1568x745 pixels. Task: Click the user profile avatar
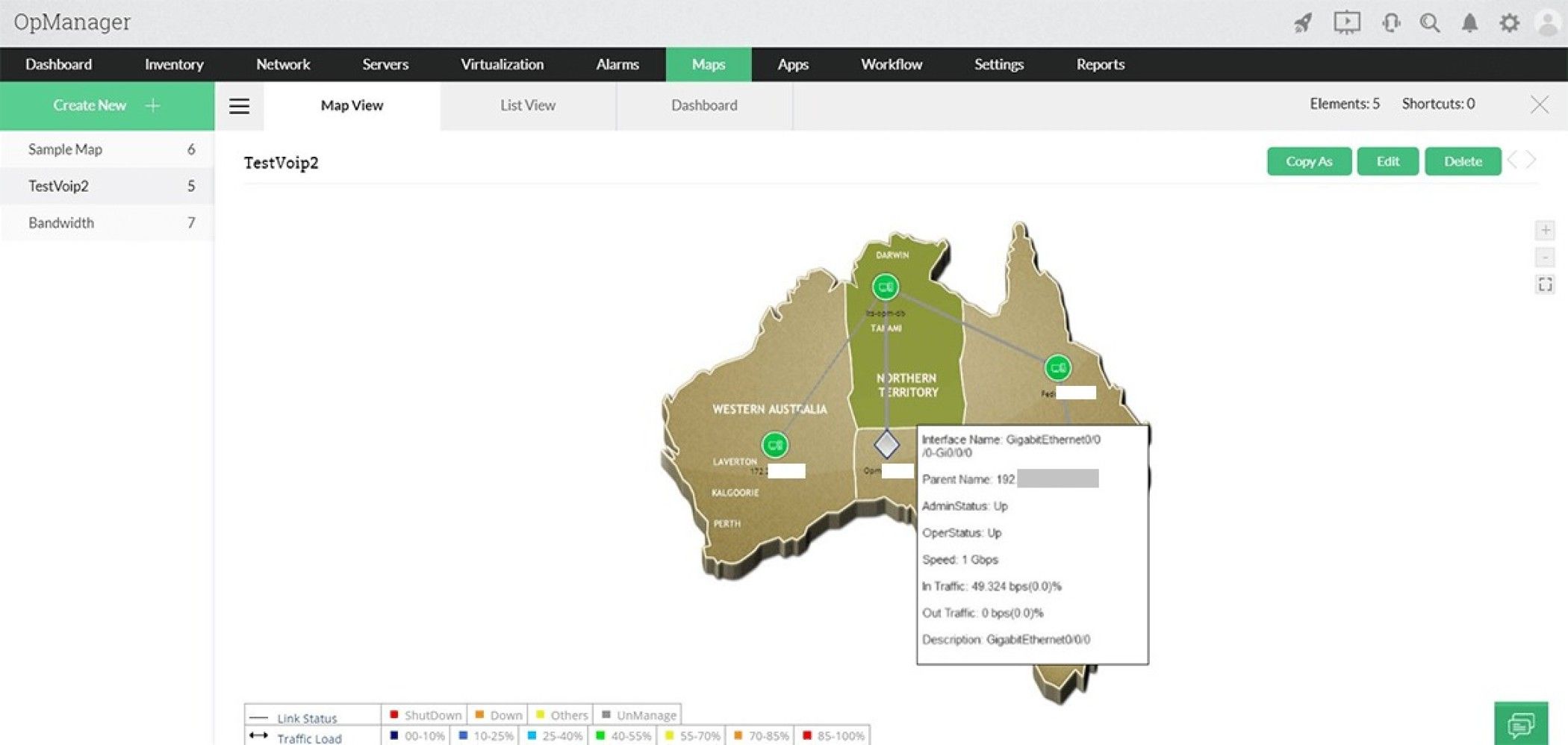(1549, 22)
